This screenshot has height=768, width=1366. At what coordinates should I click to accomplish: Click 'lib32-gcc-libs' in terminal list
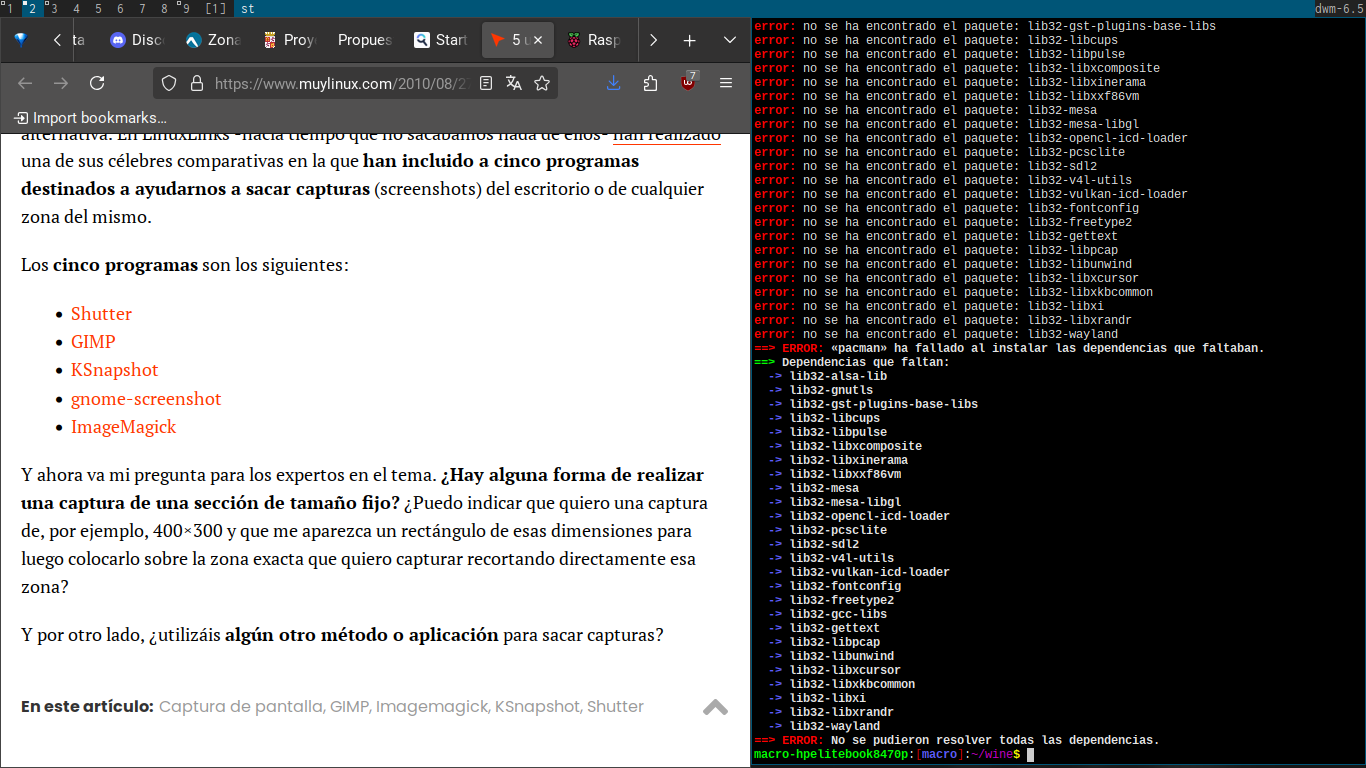pyautogui.click(x=838, y=614)
